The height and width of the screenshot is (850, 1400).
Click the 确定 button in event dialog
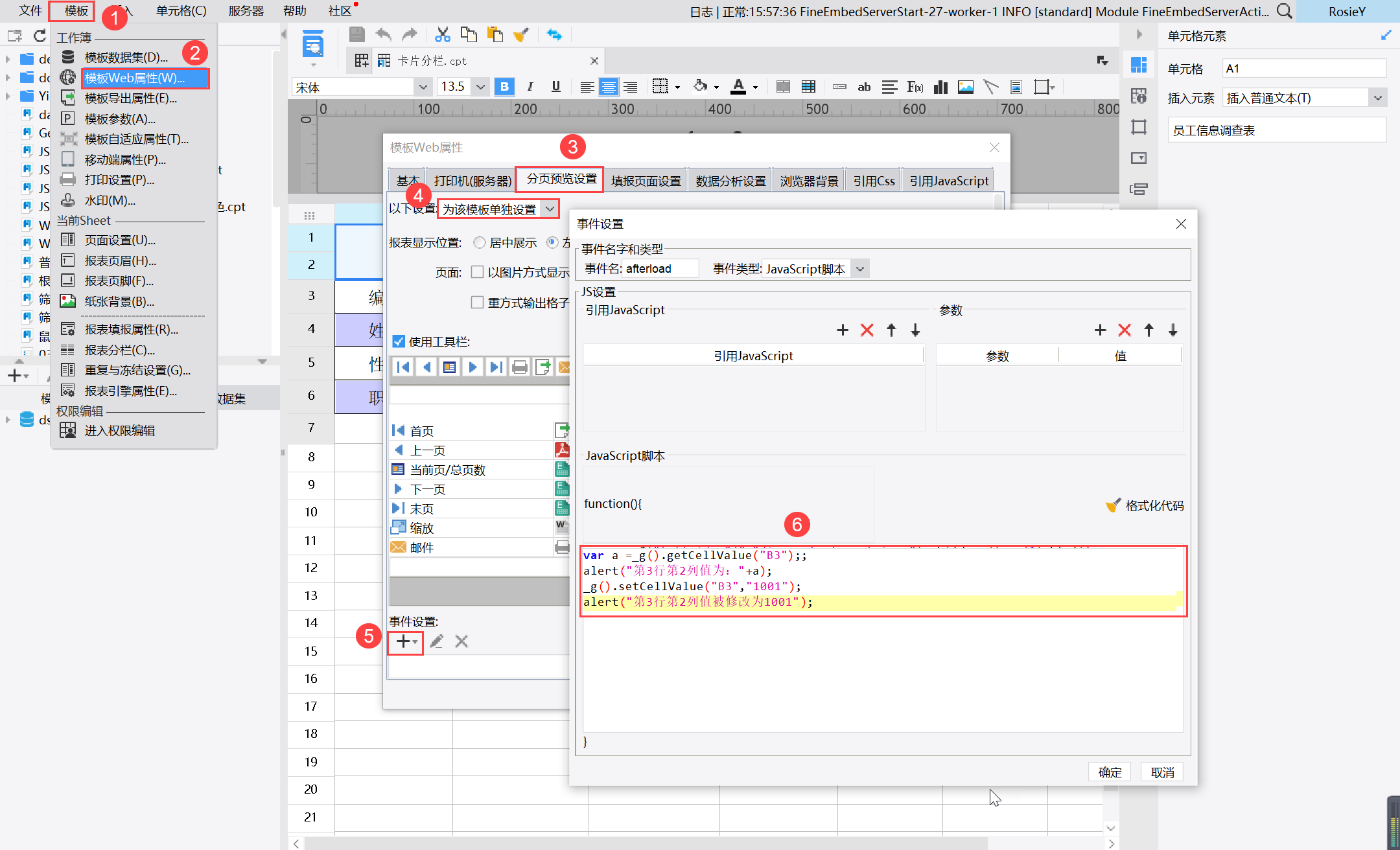1110,772
